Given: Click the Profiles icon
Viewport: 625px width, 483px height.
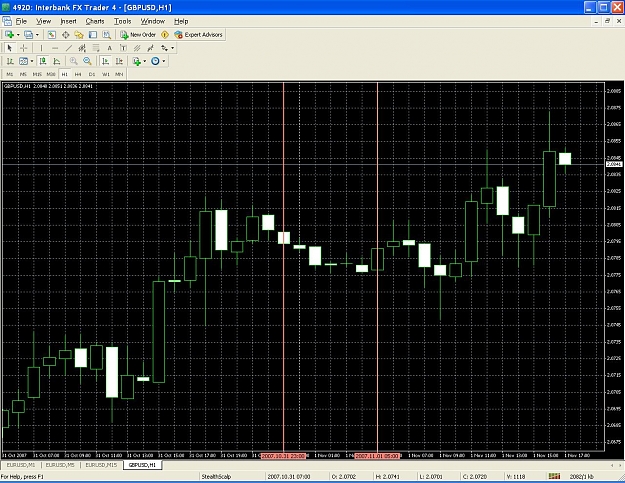Looking at the screenshot, I should click(x=29, y=35).
